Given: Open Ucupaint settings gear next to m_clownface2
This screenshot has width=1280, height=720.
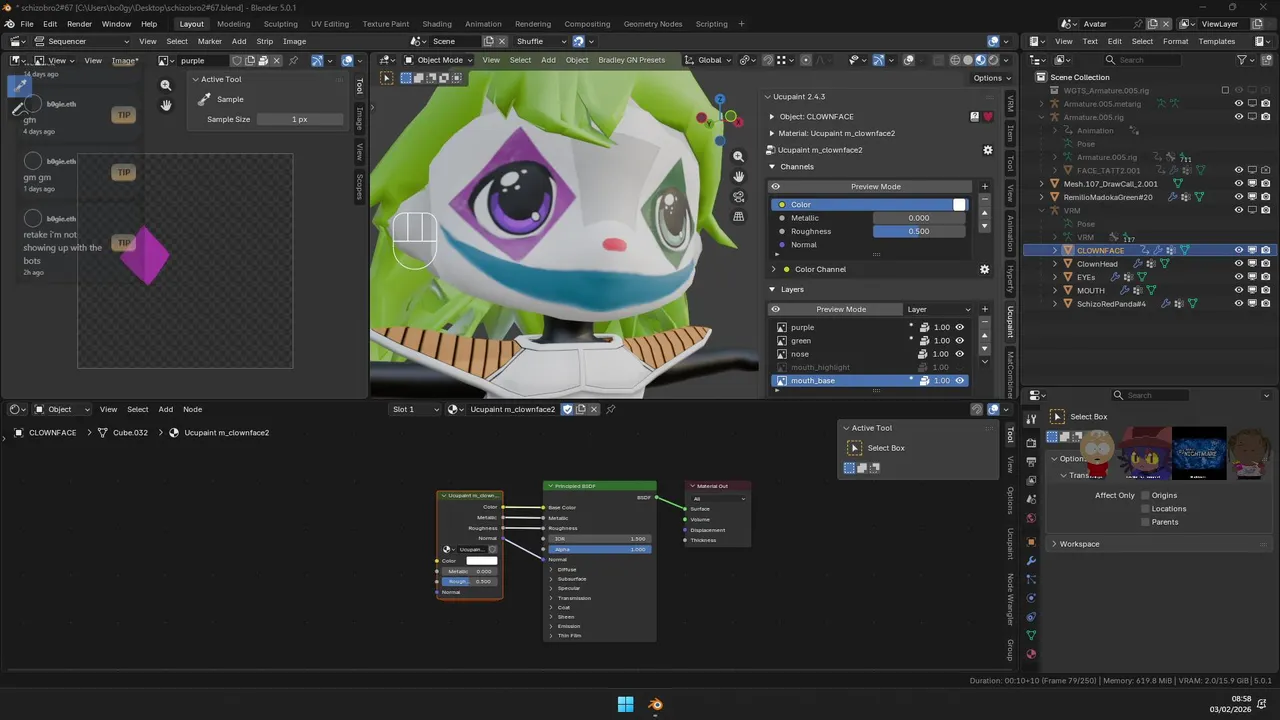Looking at the screenshot, I should coord(988,150).
